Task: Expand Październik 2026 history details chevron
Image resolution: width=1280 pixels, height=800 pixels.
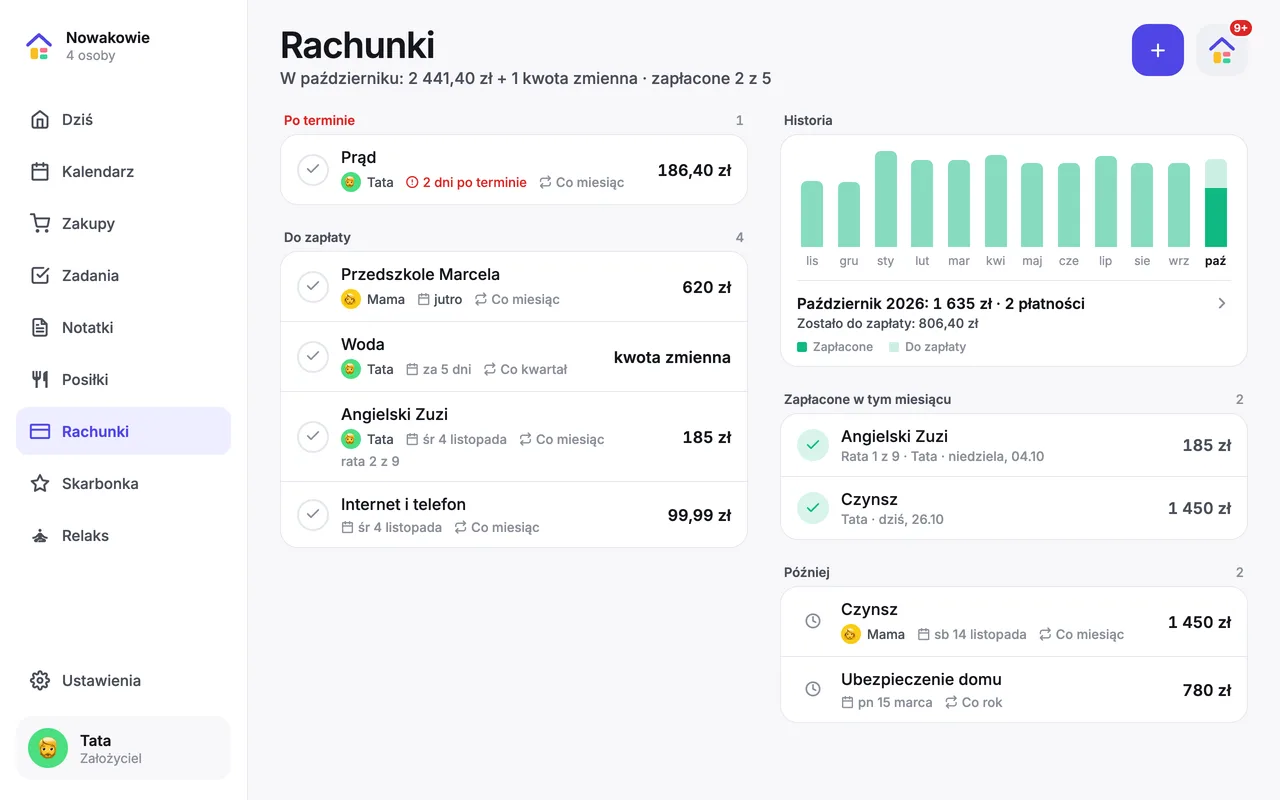Action: coord(1221,303)
